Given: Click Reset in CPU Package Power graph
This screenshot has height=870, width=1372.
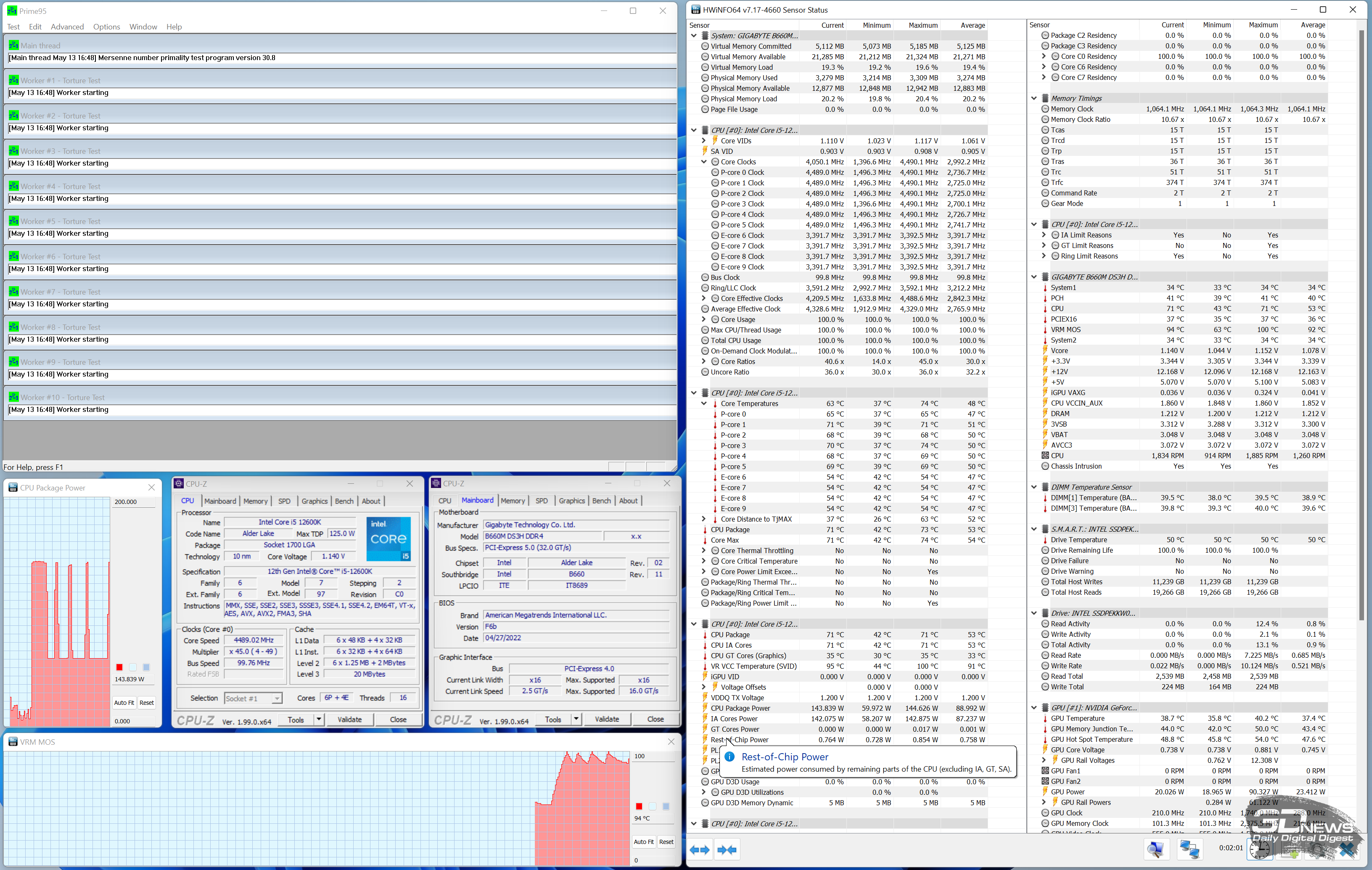Looking at the screenshot, I should pos(146,703).
